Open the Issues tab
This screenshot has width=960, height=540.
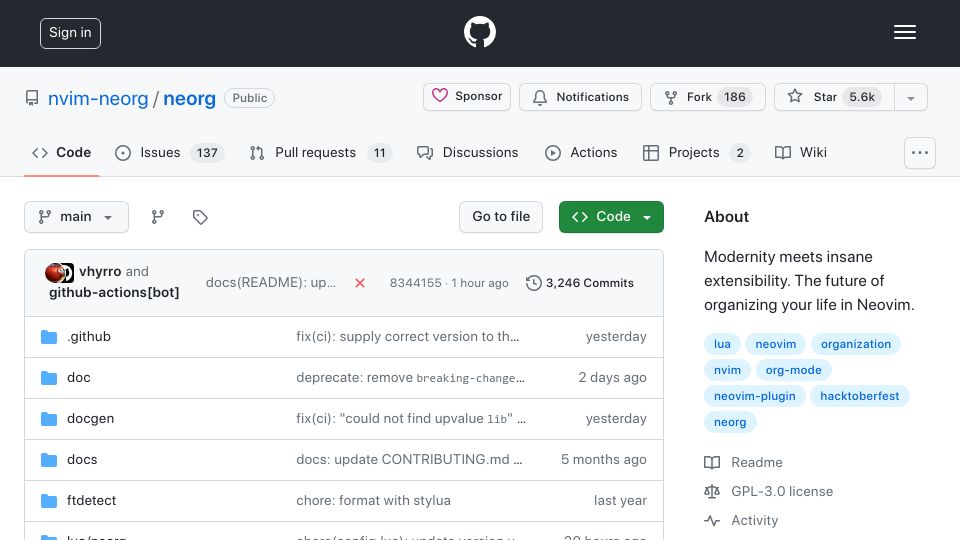point(170,152)
